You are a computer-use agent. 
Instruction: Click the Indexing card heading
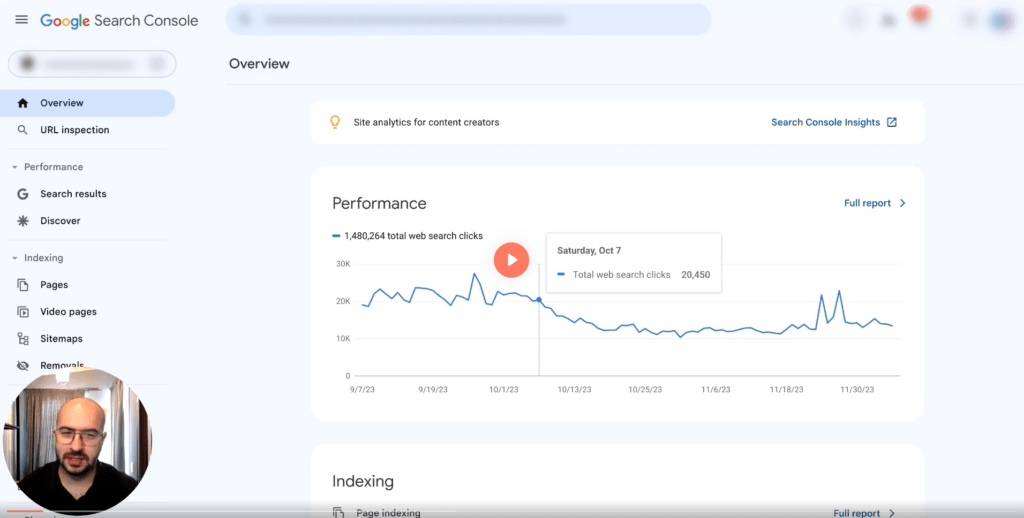[x=363, y=481]
